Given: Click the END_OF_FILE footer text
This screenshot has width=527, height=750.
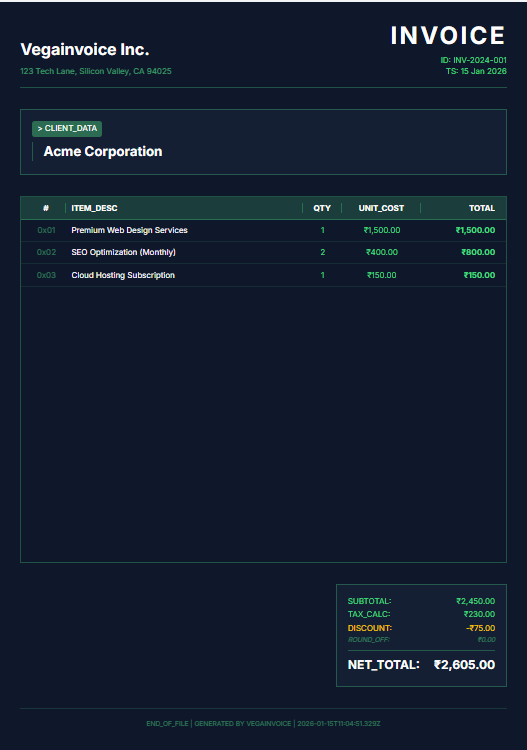Looking at the screenshot, I should [167, 724].
